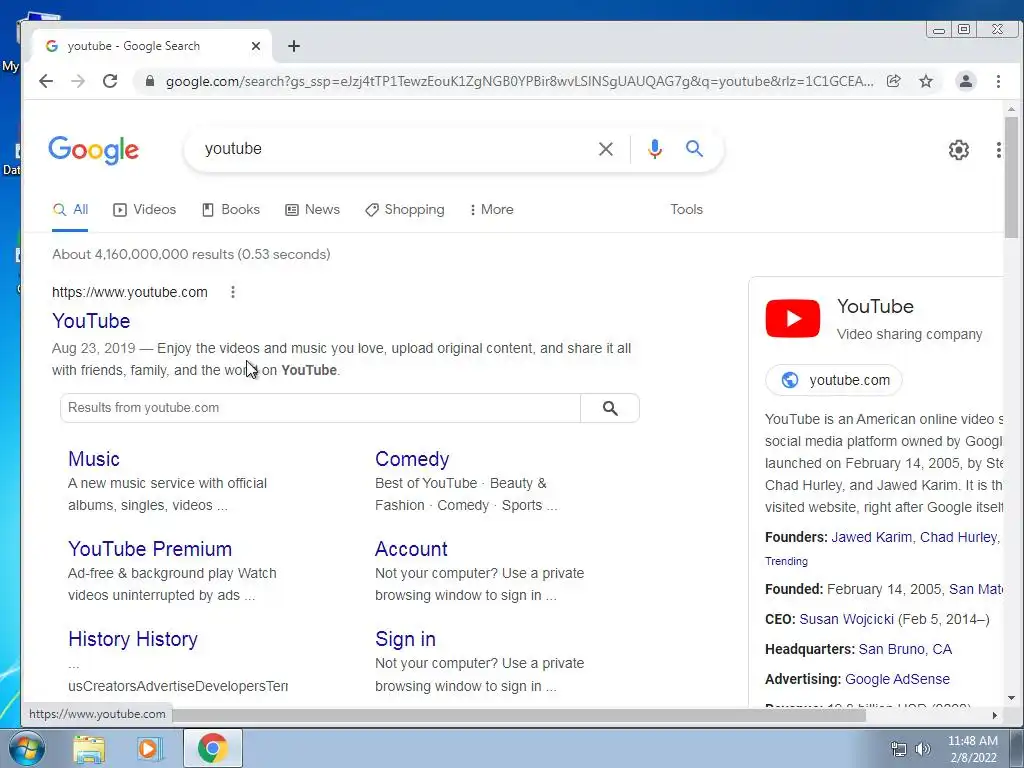Bookmark this page with the star icon

pyautogui.click(x=926, y=81)
